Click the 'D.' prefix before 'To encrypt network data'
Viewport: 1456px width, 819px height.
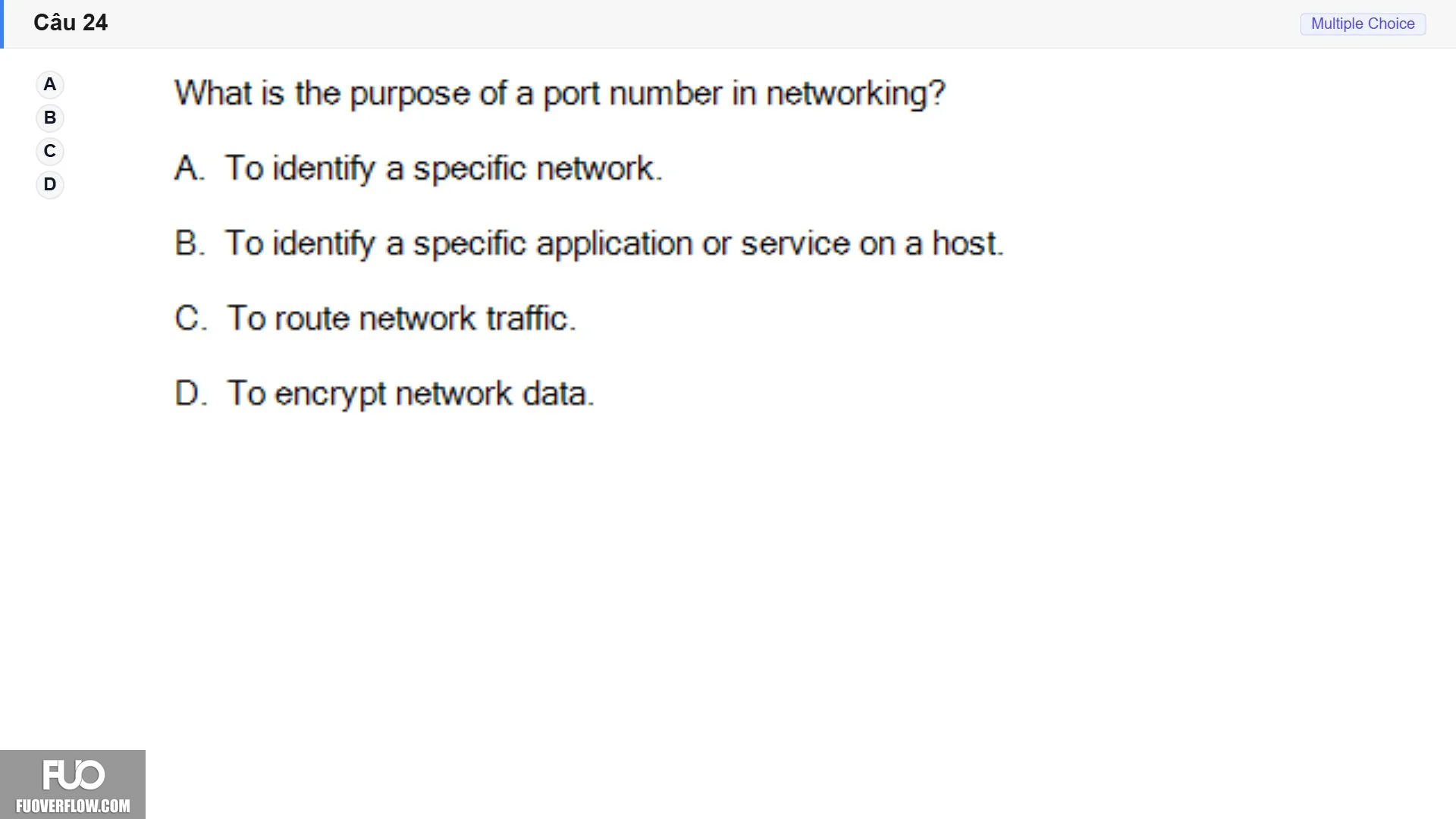[190, 394]
